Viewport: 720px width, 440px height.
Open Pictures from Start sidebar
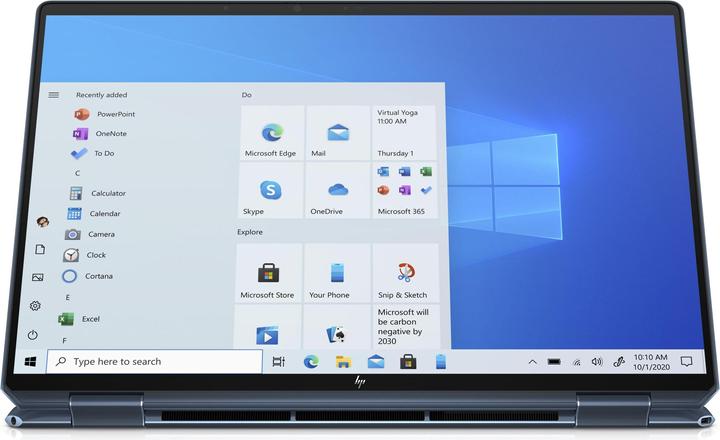pyautogui.click(x=38, y=277)
